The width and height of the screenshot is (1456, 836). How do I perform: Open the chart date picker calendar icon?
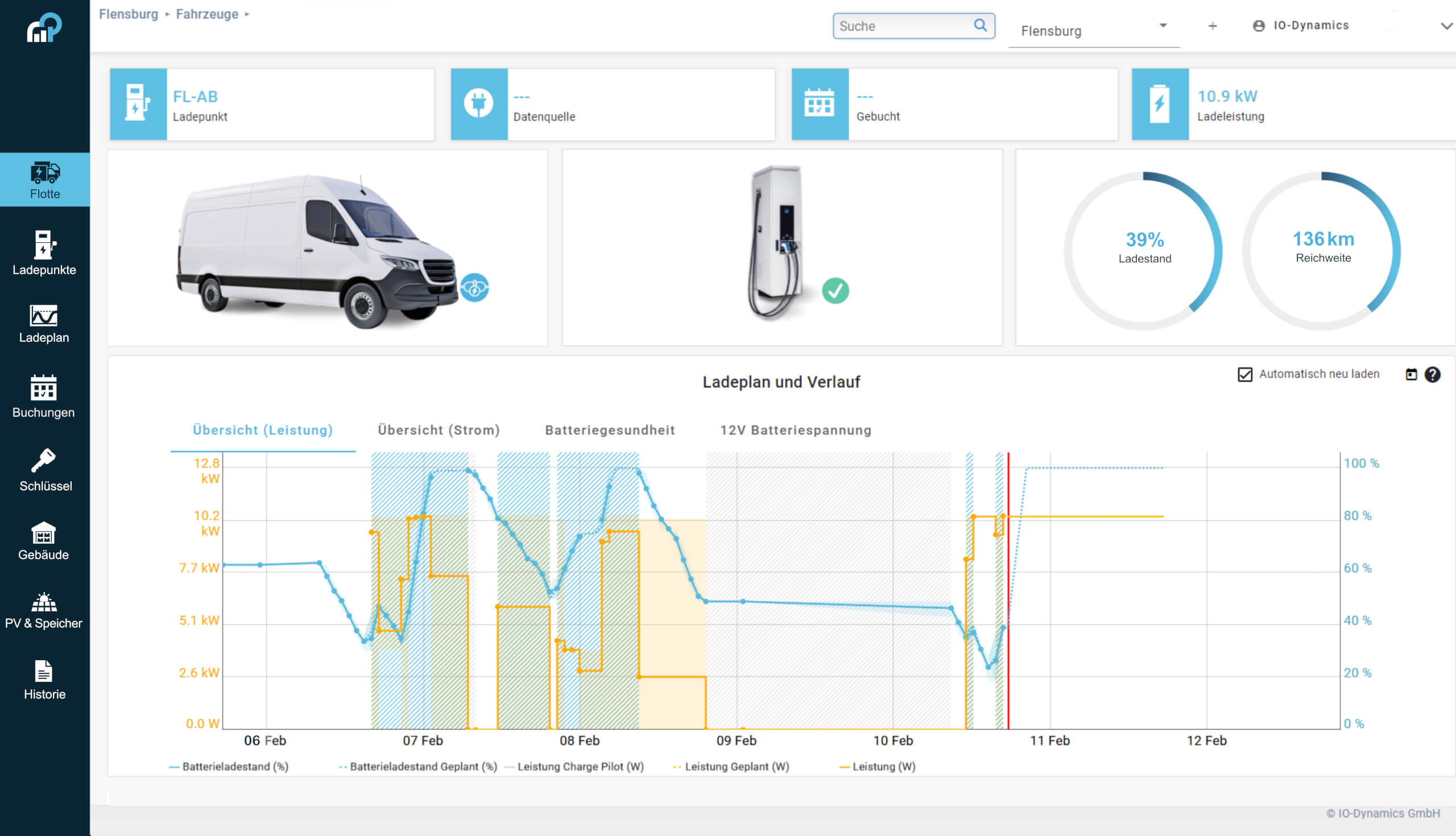pyautogui.click(x=1411, y=374)
